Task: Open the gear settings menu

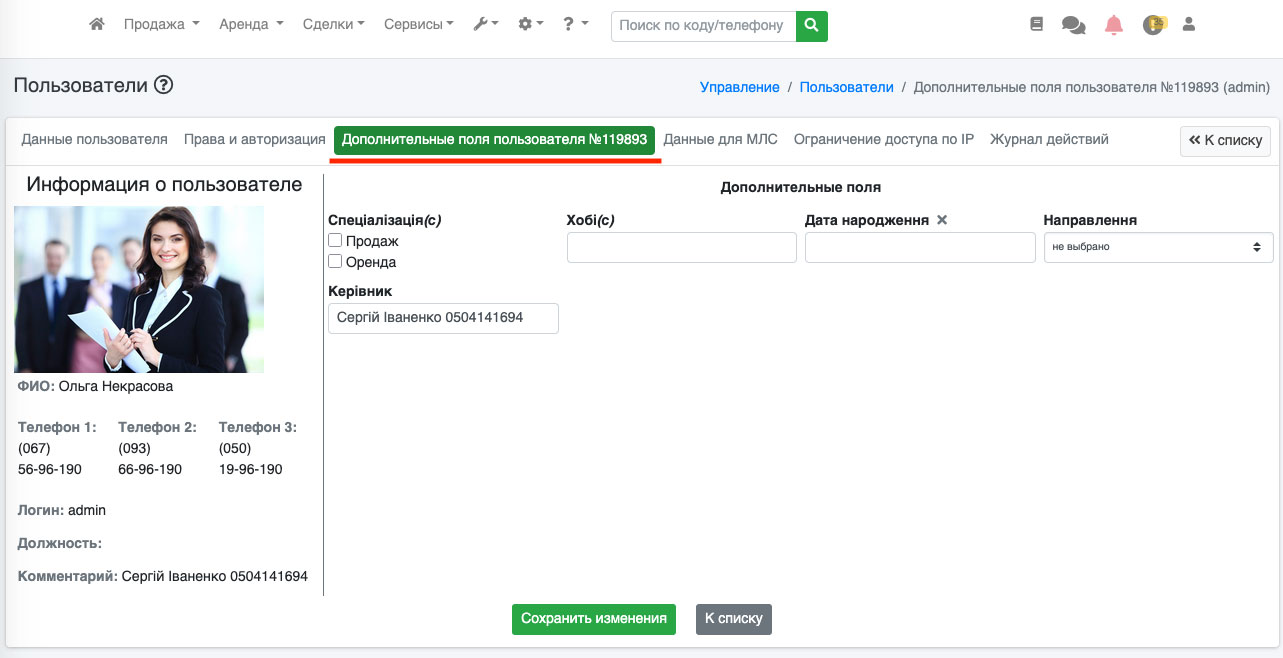Action: click(x=530, y=24)
